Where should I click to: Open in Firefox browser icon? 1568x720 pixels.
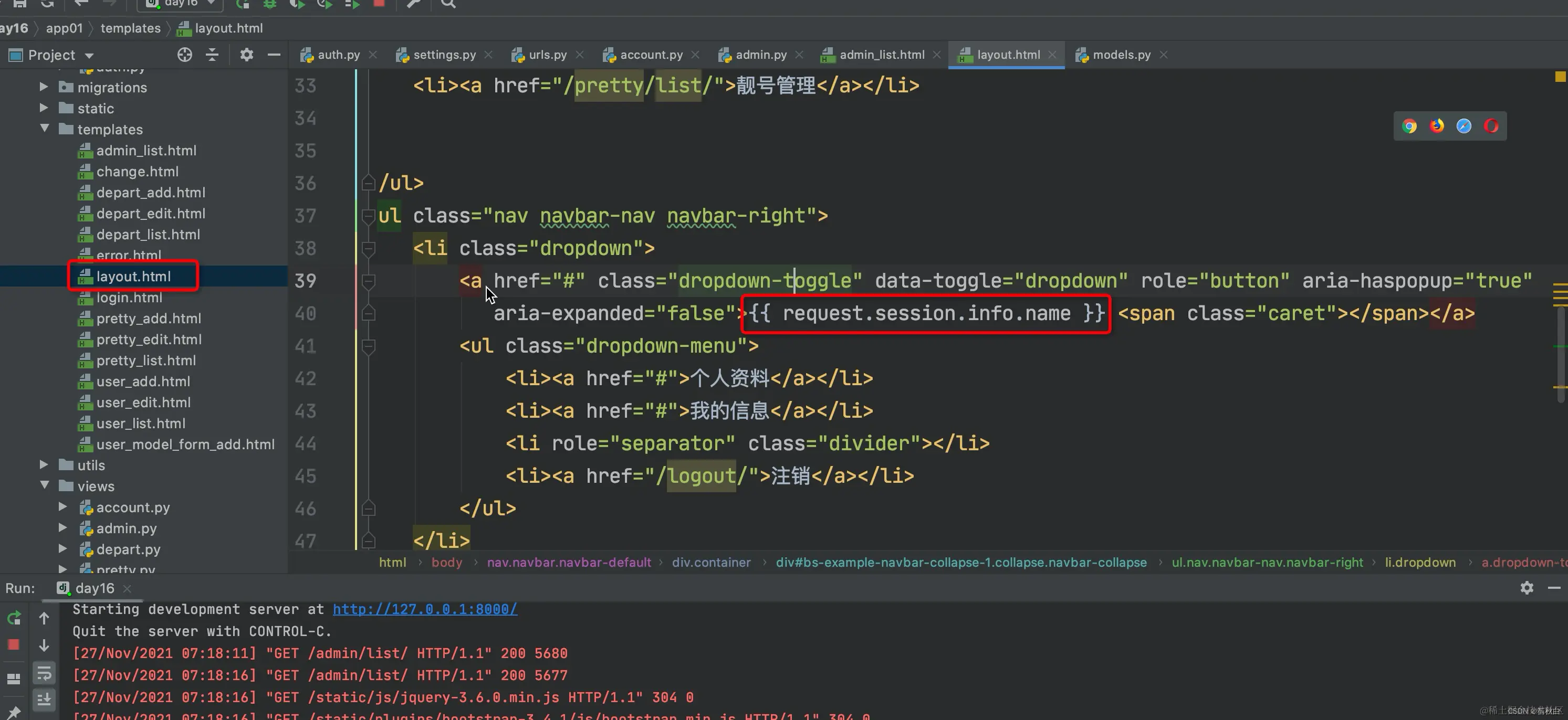pos(1437,126)
